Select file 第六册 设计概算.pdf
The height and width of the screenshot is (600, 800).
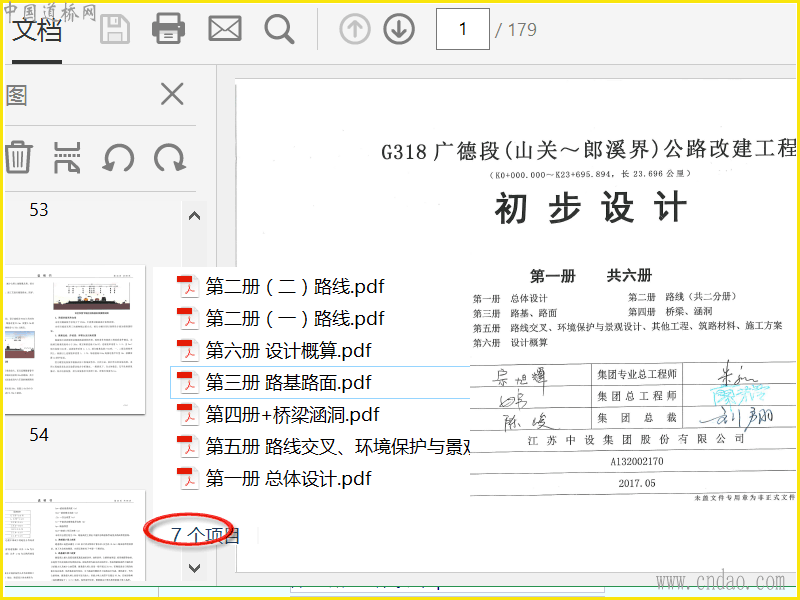(x=274, y=351)
